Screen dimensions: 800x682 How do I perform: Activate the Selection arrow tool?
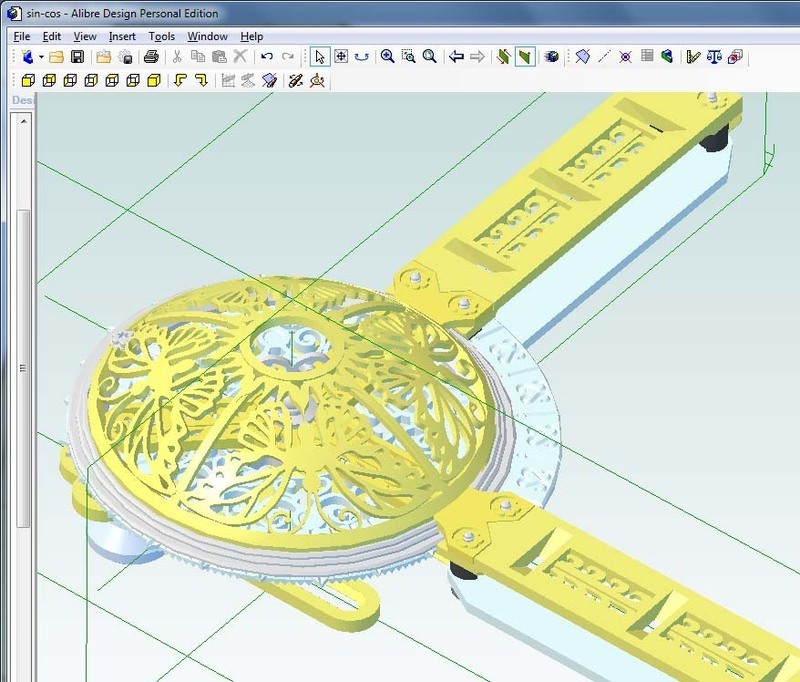point(320,57)
